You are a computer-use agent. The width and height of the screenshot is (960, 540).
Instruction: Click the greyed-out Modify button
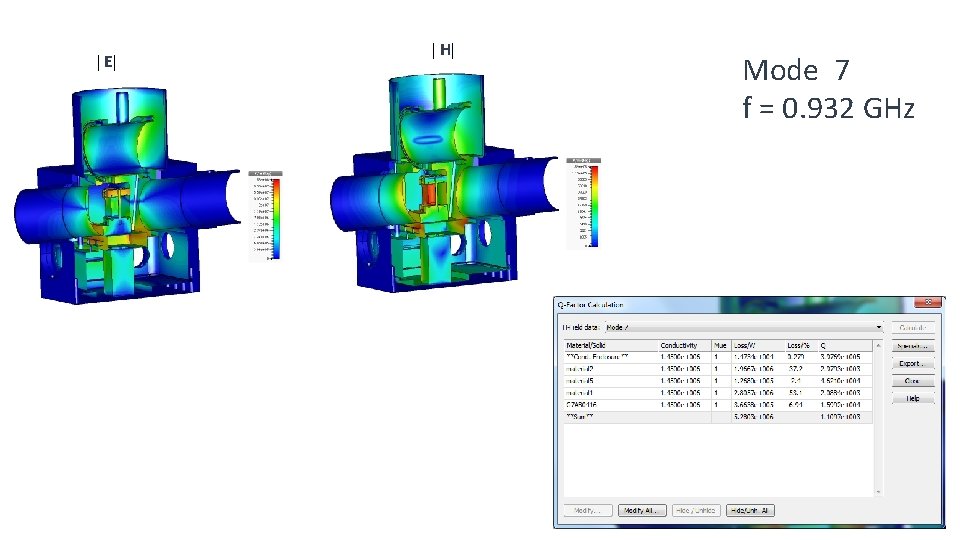[588, 511]
